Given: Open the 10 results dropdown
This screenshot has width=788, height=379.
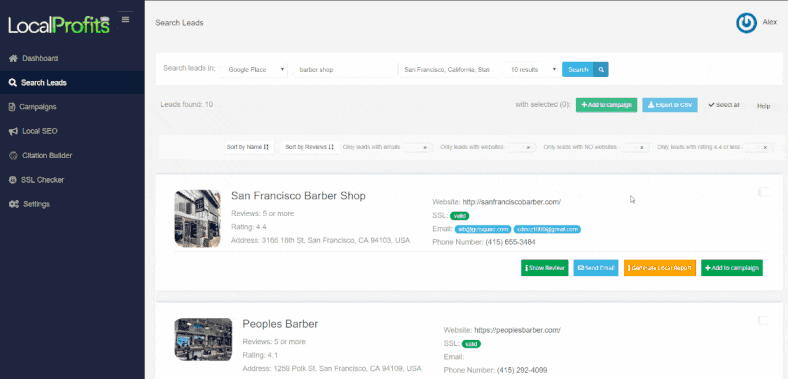Looking at the screenshot, I should pos(533,69).
